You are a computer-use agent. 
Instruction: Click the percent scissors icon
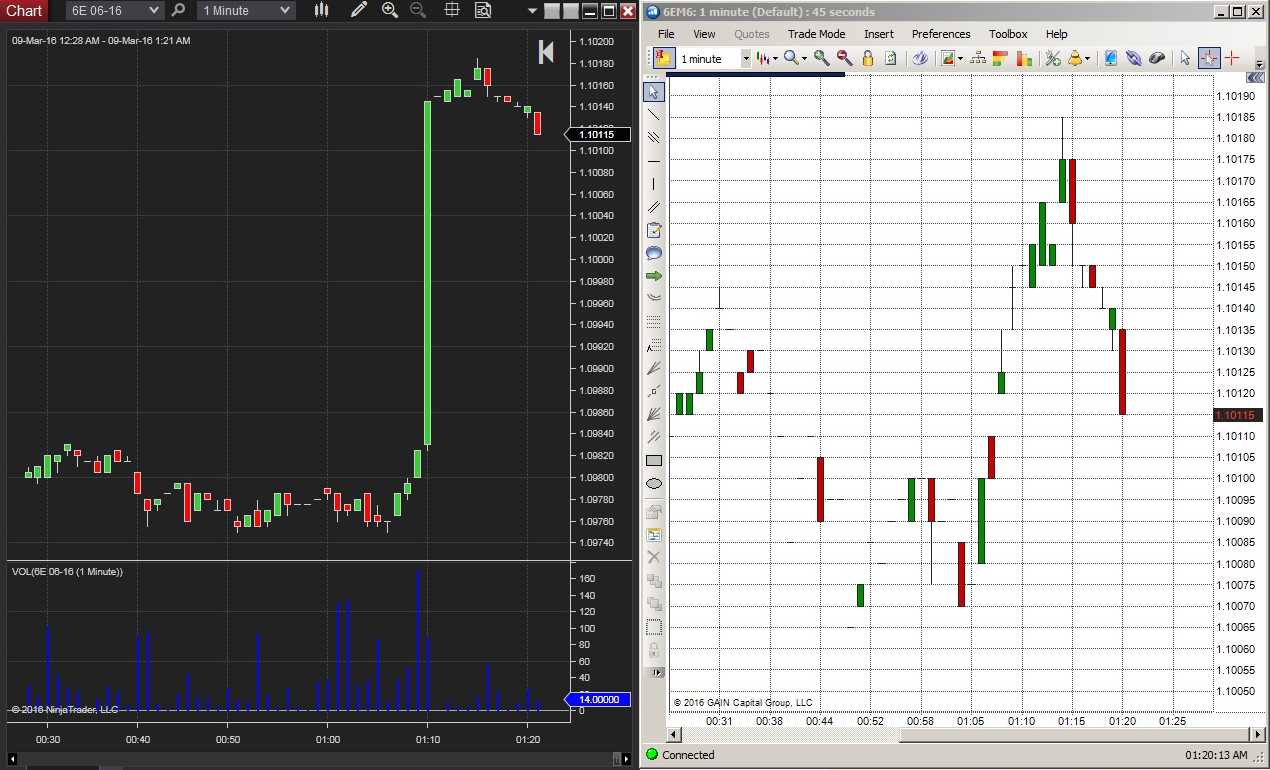(x=1053, y=59)
